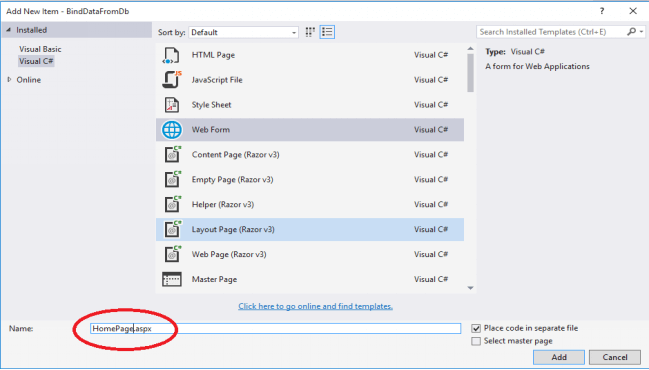Click the scroll down arrow of template list
This screenshot has height=370, width=649.
pos(470,288)
